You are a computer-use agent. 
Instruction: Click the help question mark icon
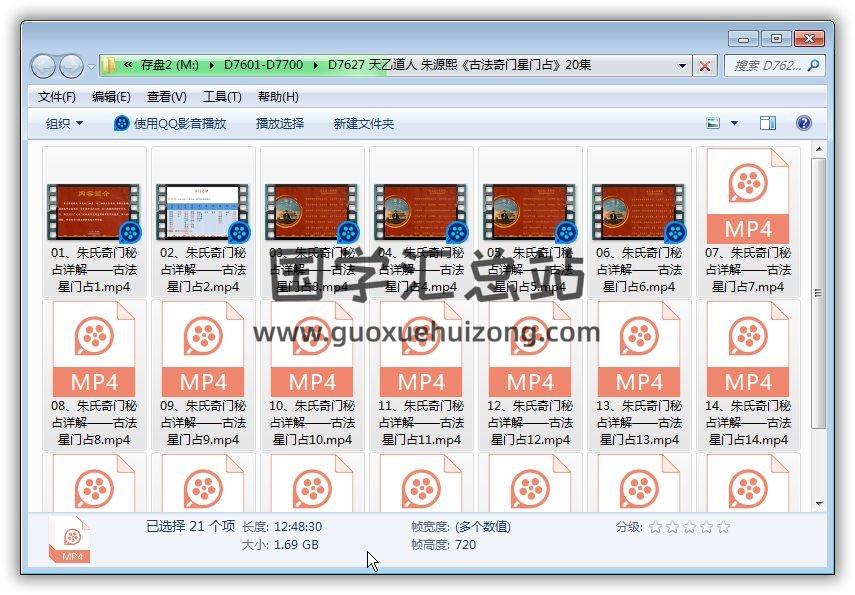click(x=803, y=123)
